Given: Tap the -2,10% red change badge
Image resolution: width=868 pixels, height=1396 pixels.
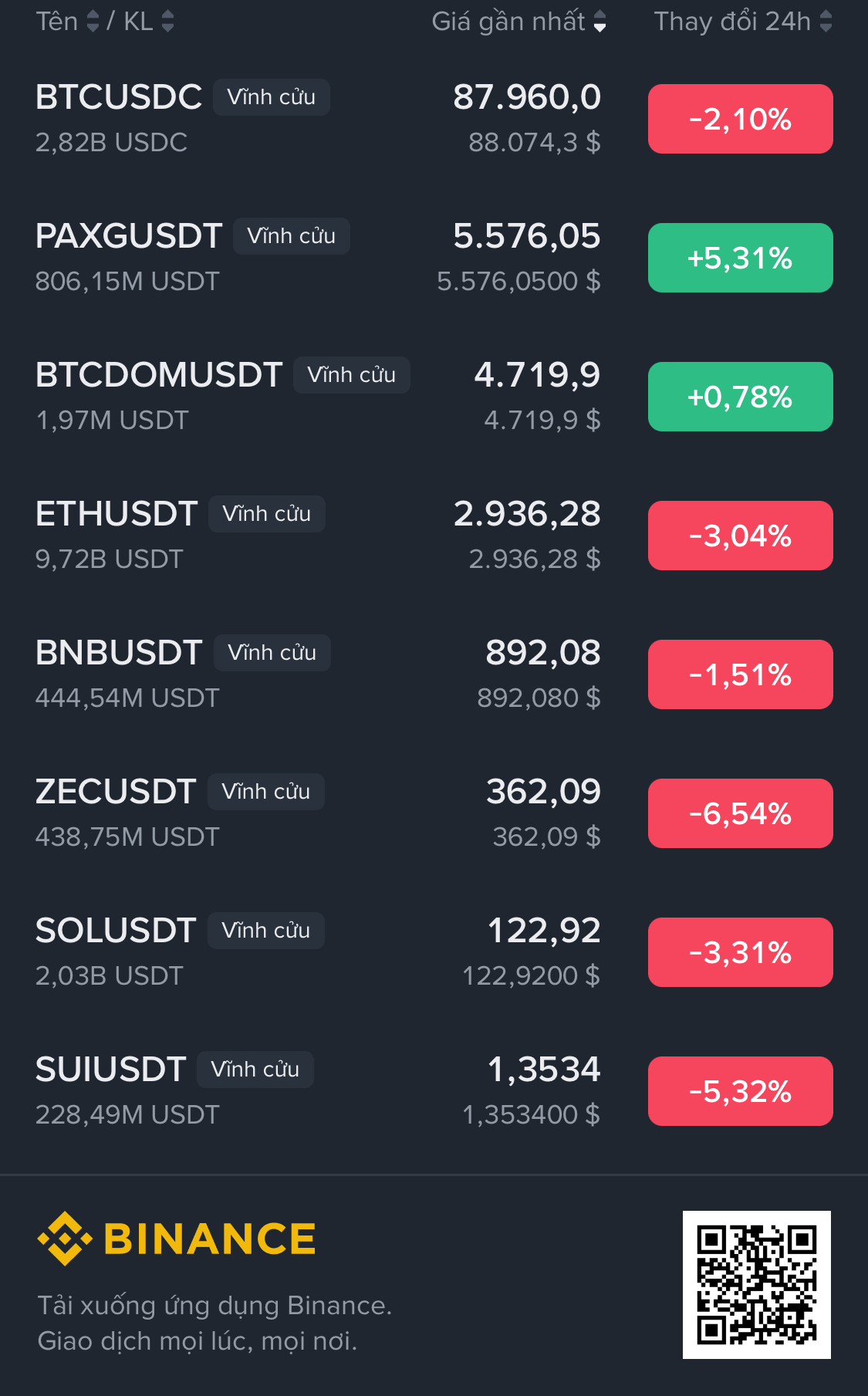Looking at the screenshot, I should (x=740, y=119).
